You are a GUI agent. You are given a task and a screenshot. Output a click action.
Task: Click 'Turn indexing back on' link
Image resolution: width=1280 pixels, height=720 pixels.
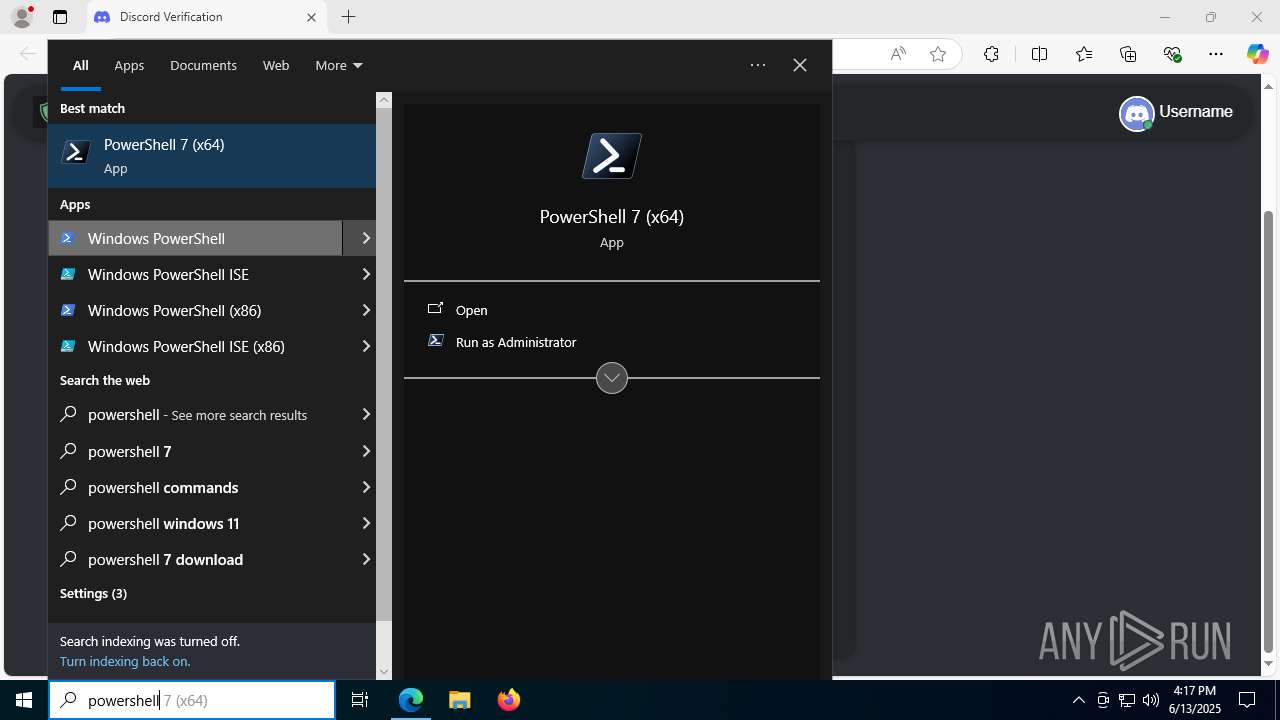pyautogui.click(x=125, y=661)
